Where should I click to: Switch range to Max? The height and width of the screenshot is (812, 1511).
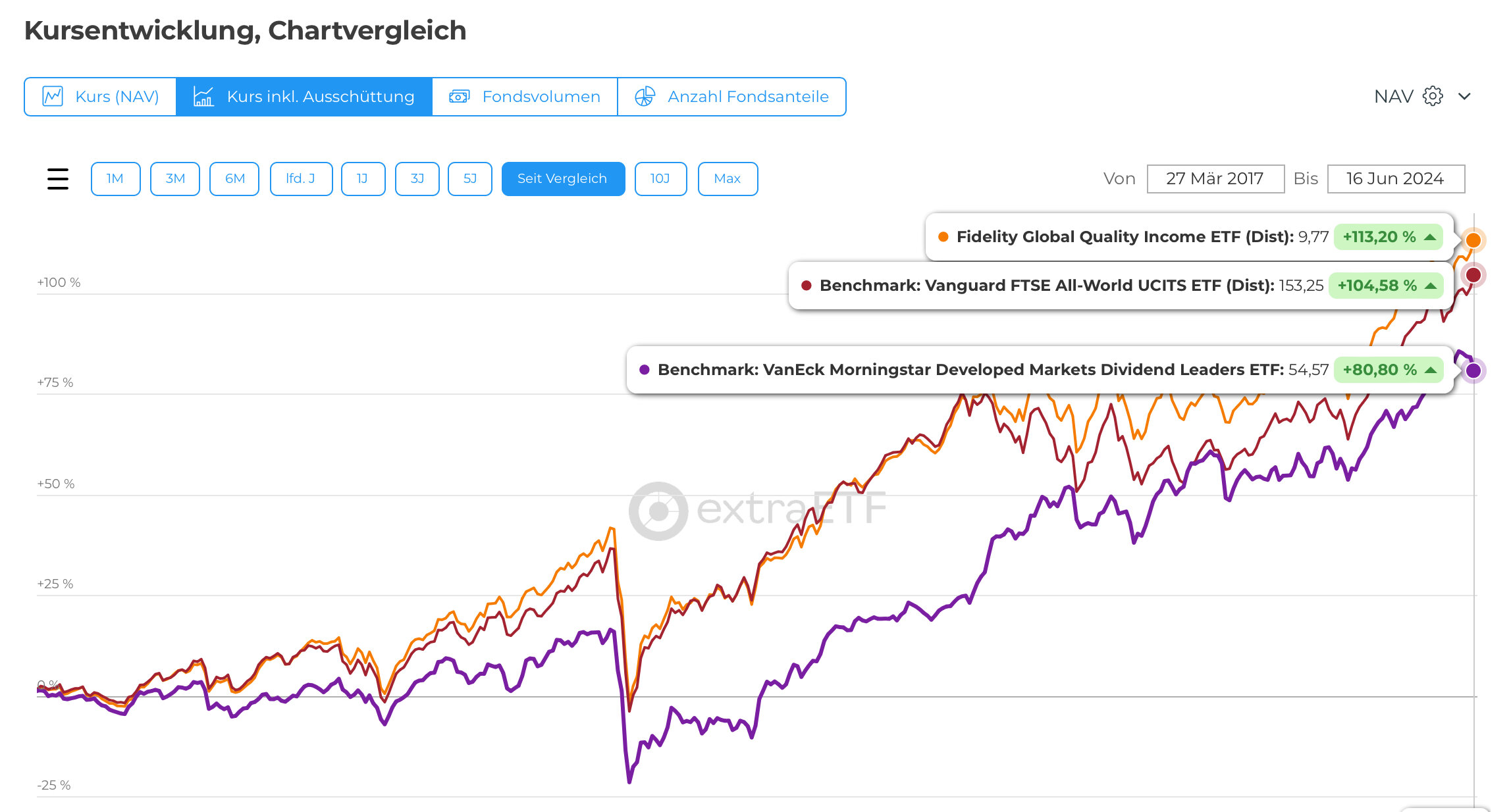[727, 179]
